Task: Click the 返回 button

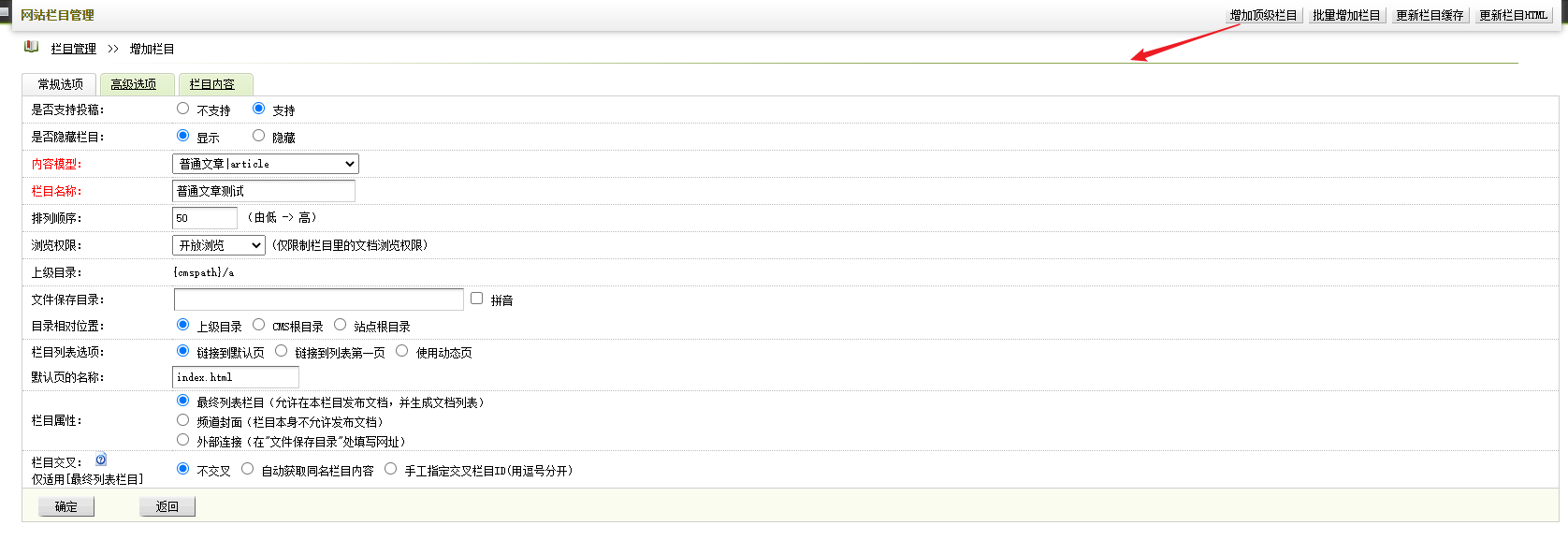Action: coord(167,506)
